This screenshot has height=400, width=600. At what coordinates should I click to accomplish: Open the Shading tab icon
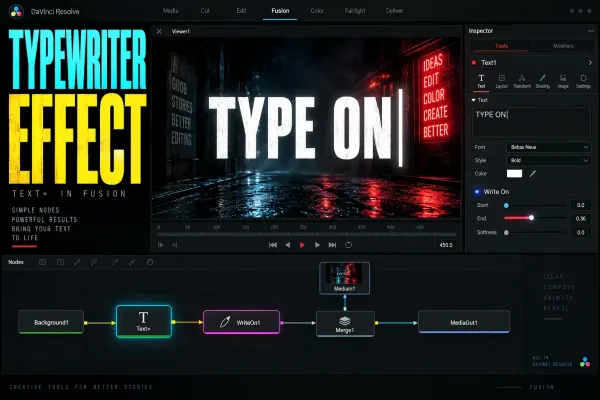pos(543,81)
